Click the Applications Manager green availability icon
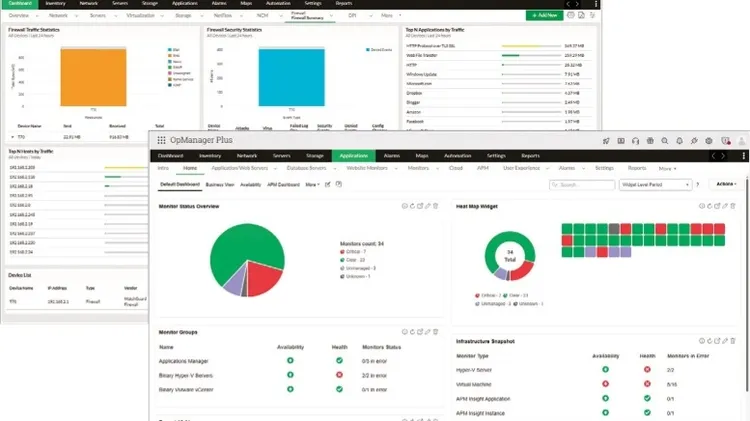This screenshot has height=421, width=750. click(x=290, y=360)
